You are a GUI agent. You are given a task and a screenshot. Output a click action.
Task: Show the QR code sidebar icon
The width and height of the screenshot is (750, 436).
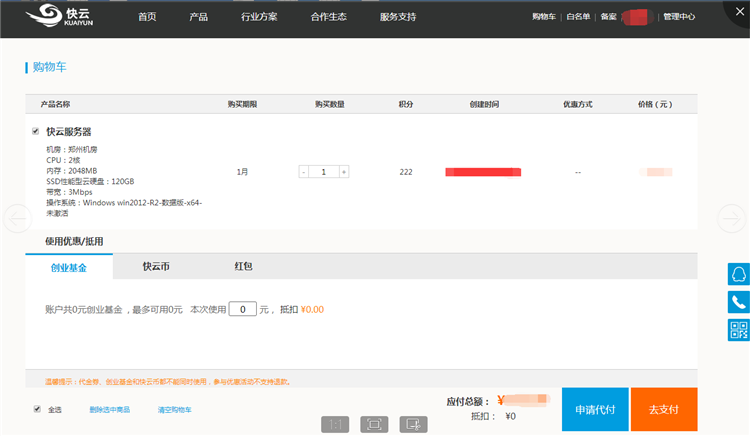(x=739, y=330)
